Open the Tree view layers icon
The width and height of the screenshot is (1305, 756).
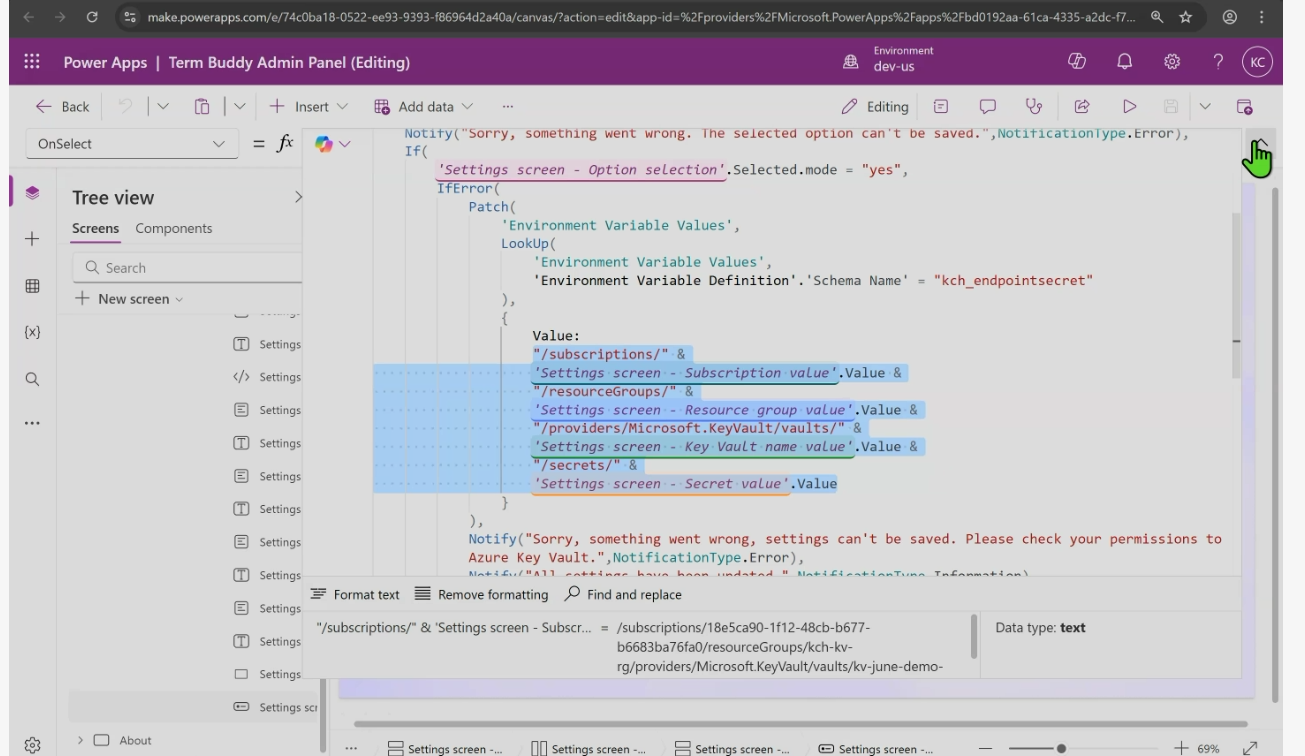32,192
